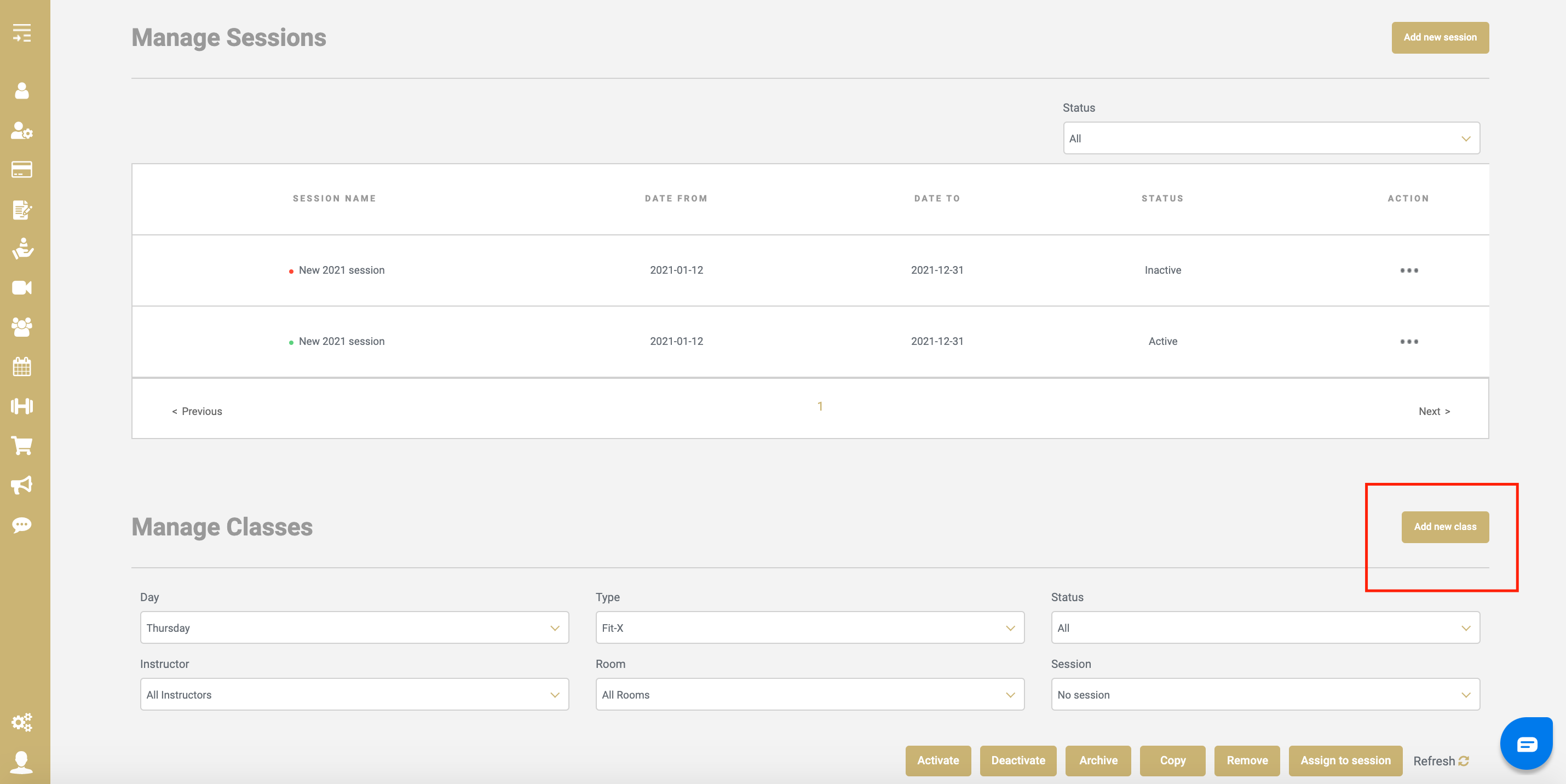Click the Activate button
This screenshot has height=784, width=1566.
pyautogui.click(x=938, y=761)
